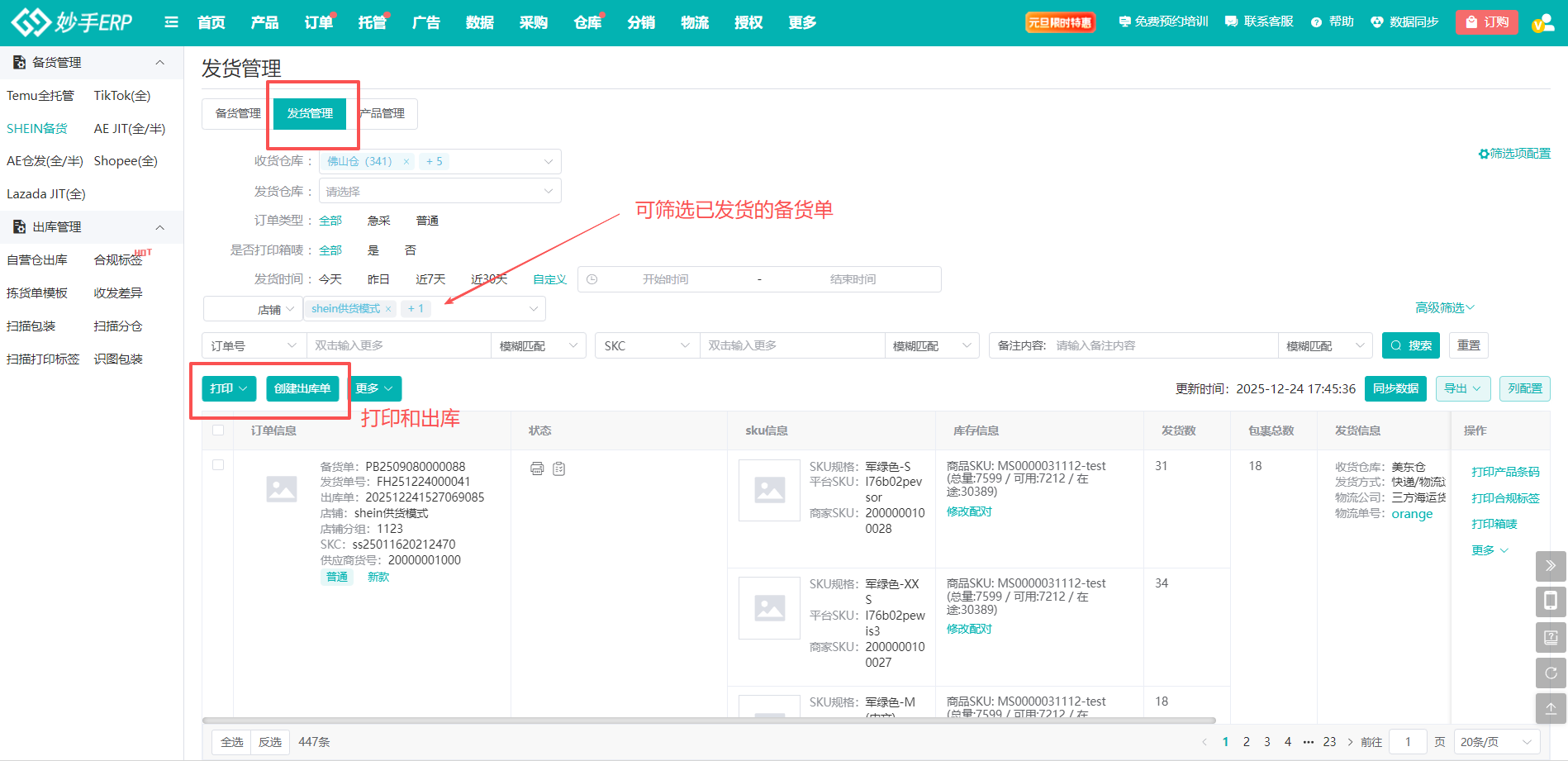Expand 高级筛选 advanced filters
The width and height of the screenshot is (1568, 761).
tap(1444, 308)
